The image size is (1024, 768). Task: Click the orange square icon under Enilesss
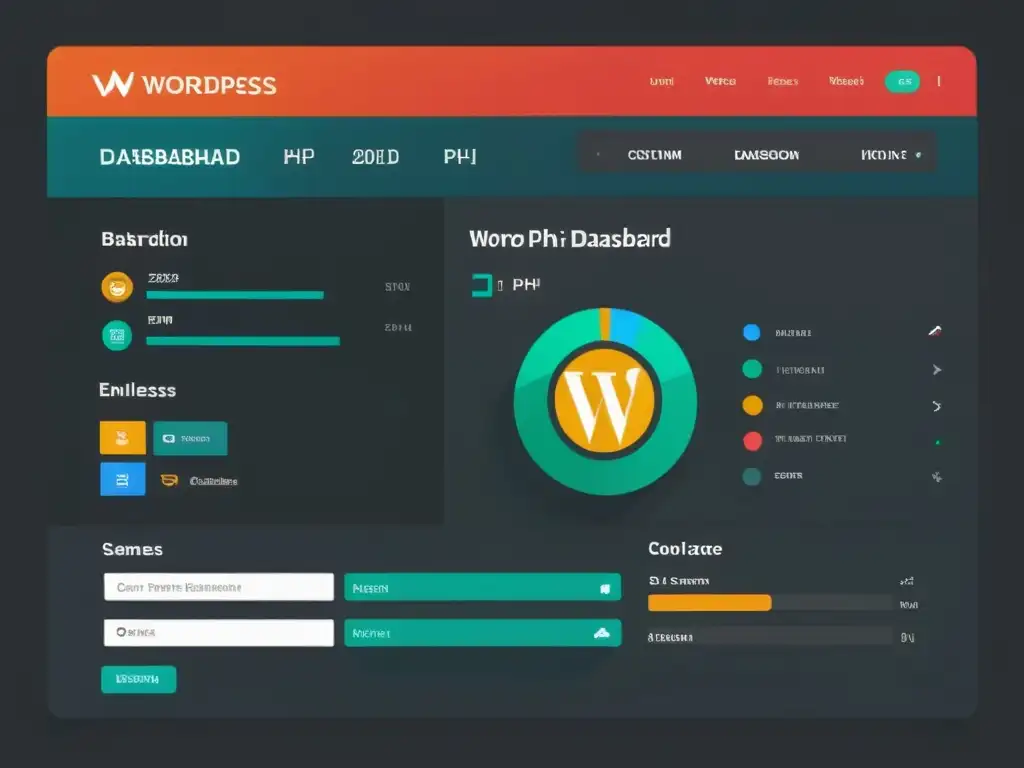[122, 438]
